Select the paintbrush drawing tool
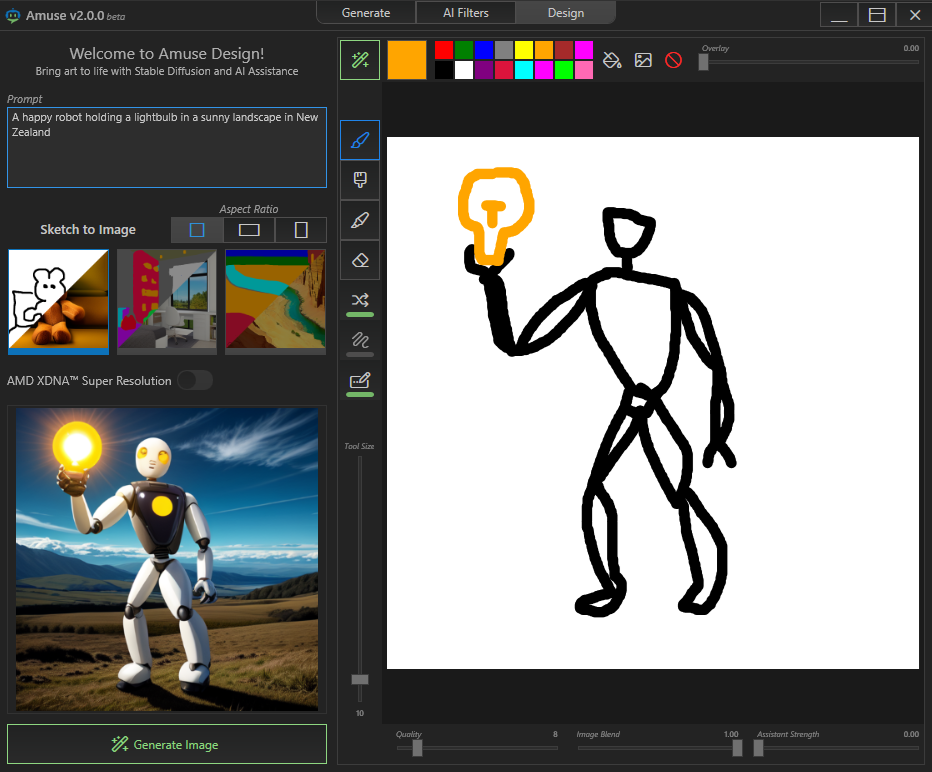The height and width of the screenshot is (772, 932). [360, 140]
